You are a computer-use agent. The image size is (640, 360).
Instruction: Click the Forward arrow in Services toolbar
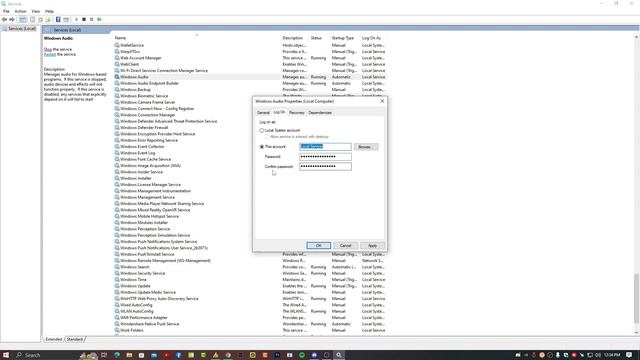pos(12,19)
